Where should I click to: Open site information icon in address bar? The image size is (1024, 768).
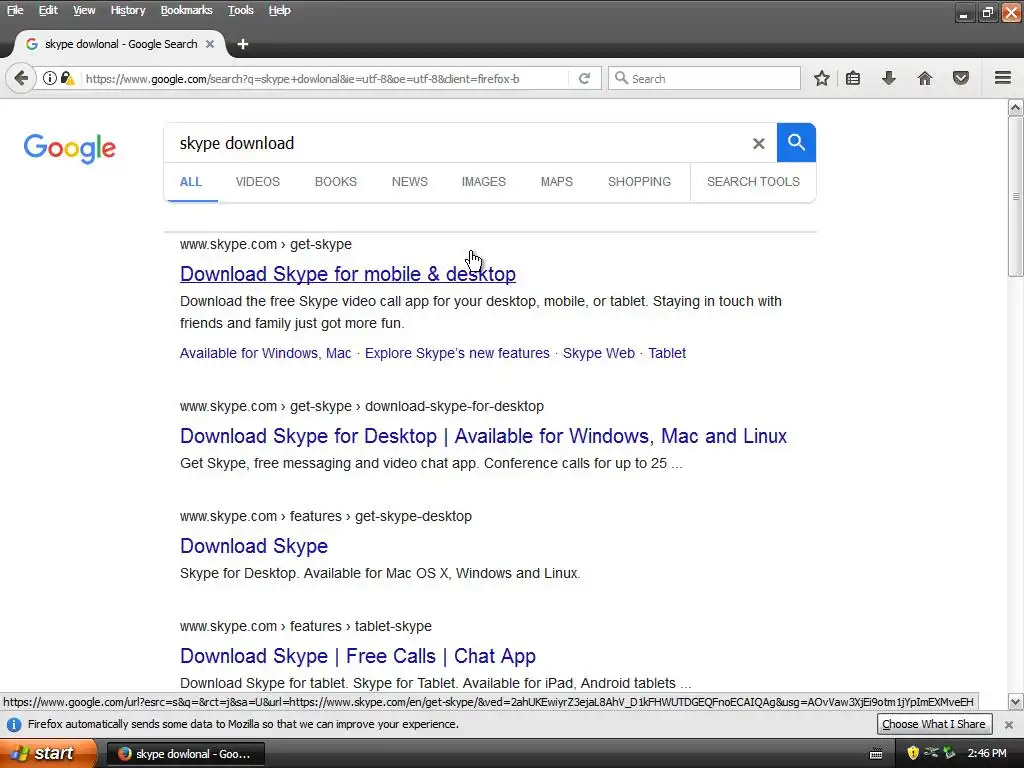[50, 78]
